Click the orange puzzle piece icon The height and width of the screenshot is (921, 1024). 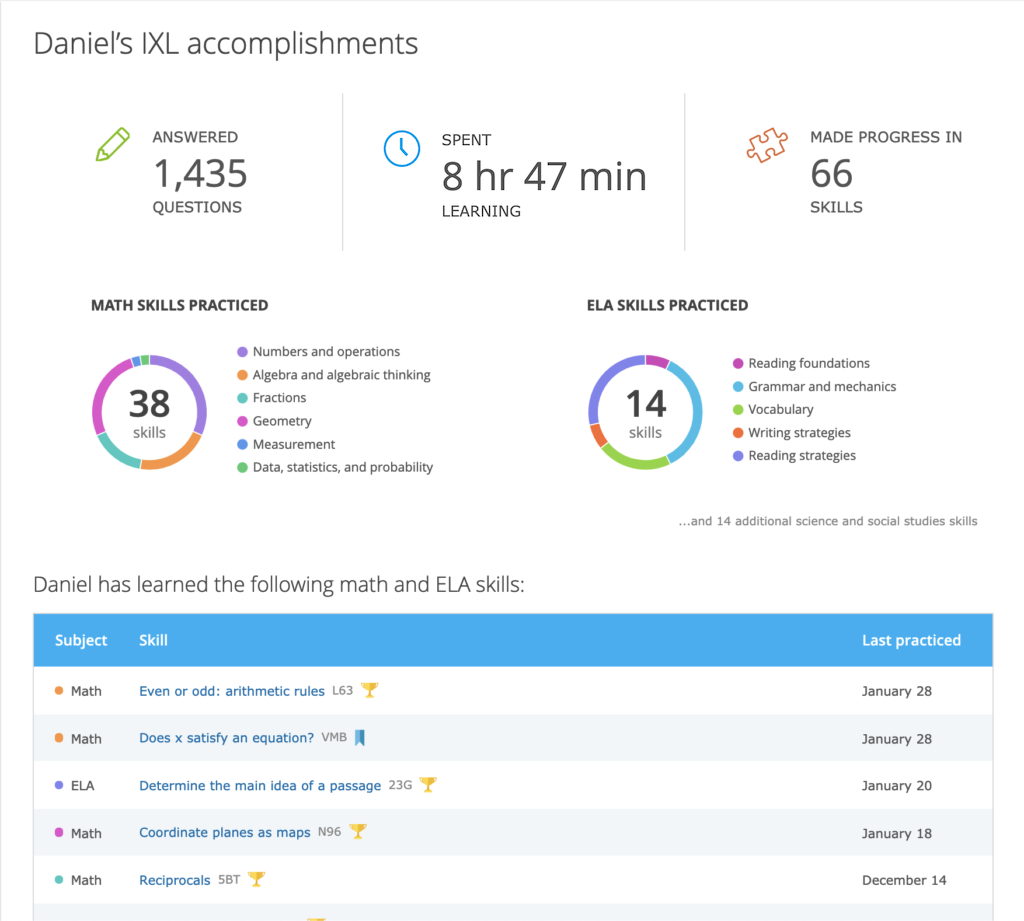click(767, 145)
